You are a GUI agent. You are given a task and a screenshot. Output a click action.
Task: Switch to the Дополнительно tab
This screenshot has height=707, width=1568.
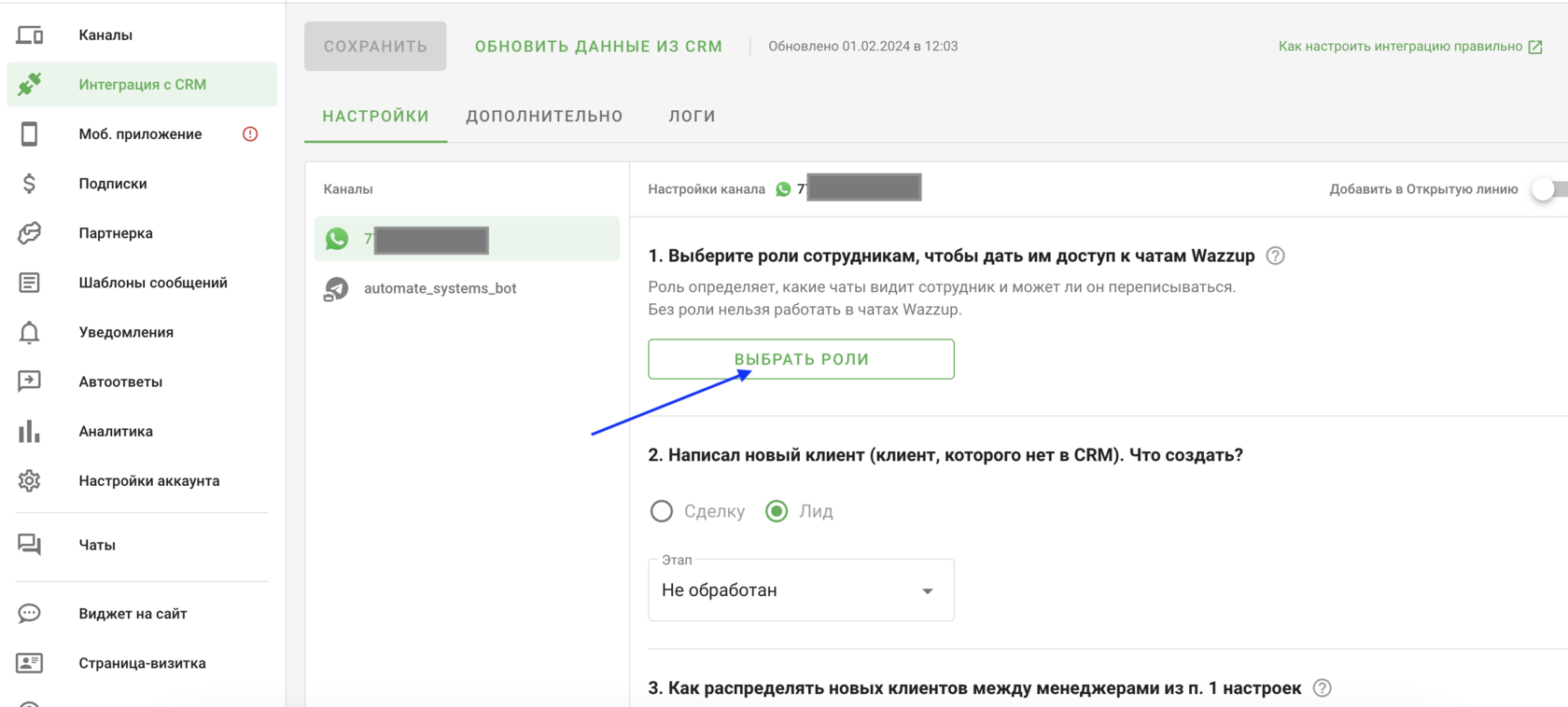tap(544, 117)
